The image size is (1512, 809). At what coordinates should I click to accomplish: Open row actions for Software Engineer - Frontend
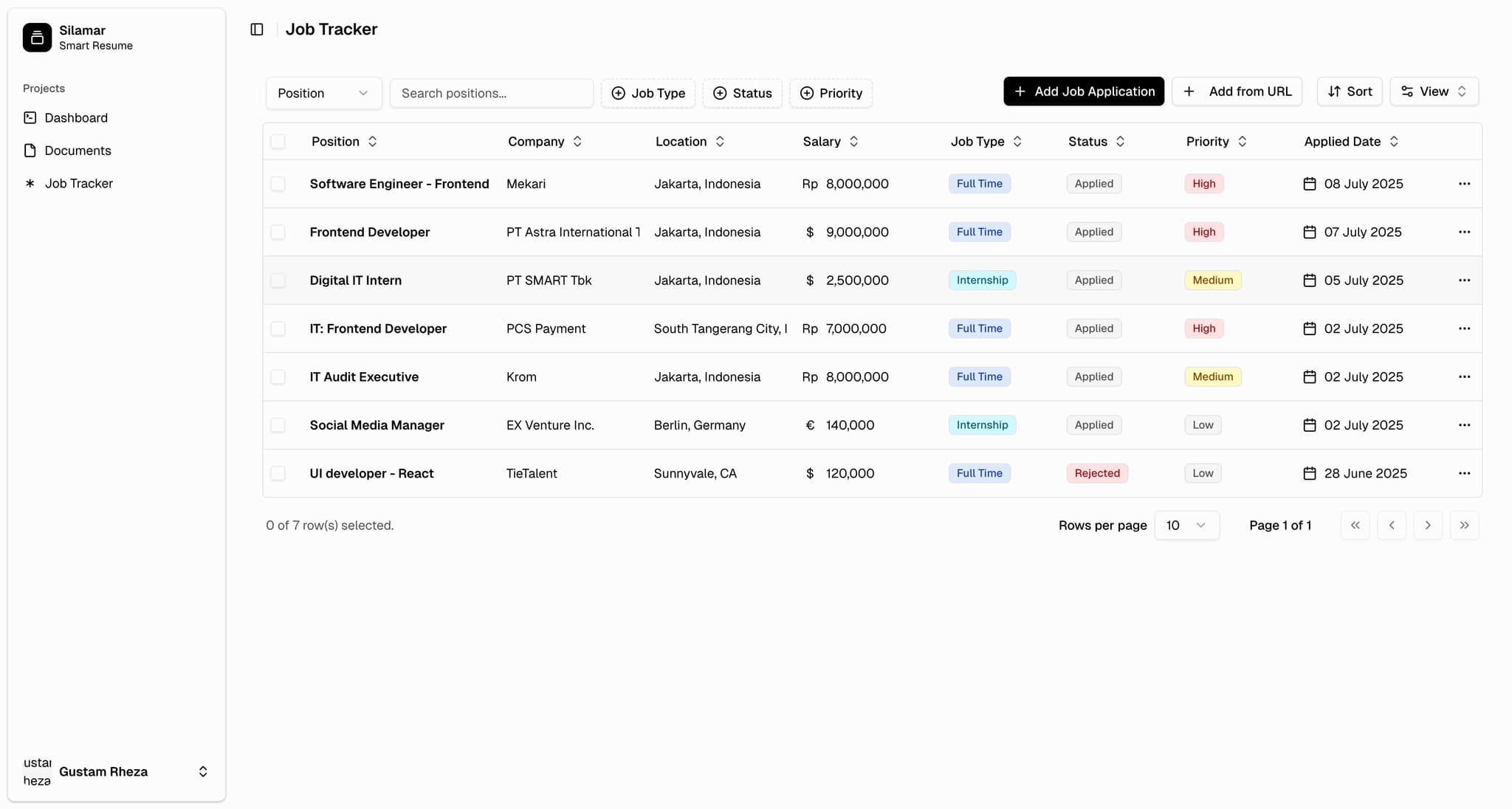tap(1464, 184)
